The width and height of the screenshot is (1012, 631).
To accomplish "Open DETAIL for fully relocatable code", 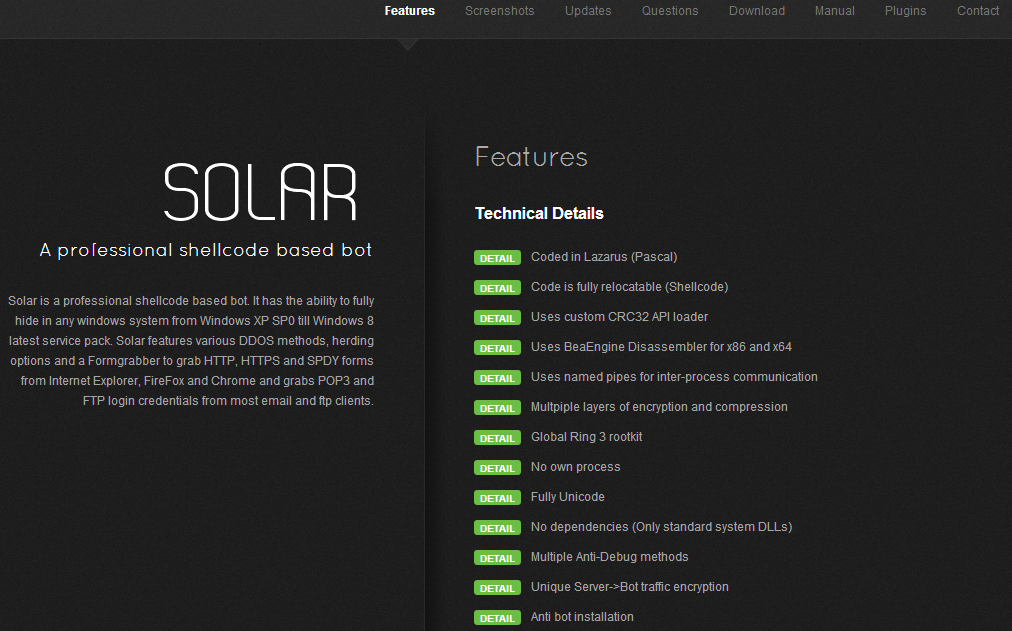I will point(497,288).
